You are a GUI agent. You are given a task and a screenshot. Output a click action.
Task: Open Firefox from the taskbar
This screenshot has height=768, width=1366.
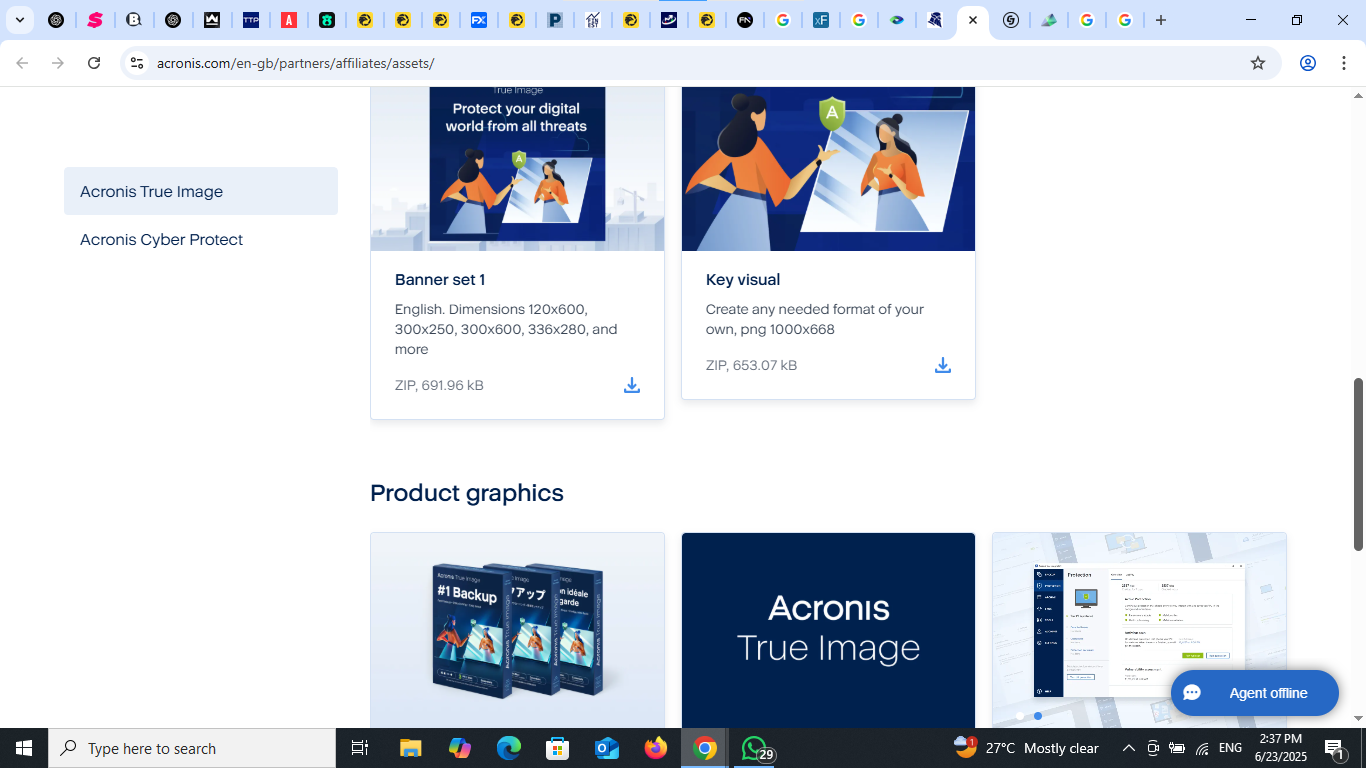click(x=656, y=748)
